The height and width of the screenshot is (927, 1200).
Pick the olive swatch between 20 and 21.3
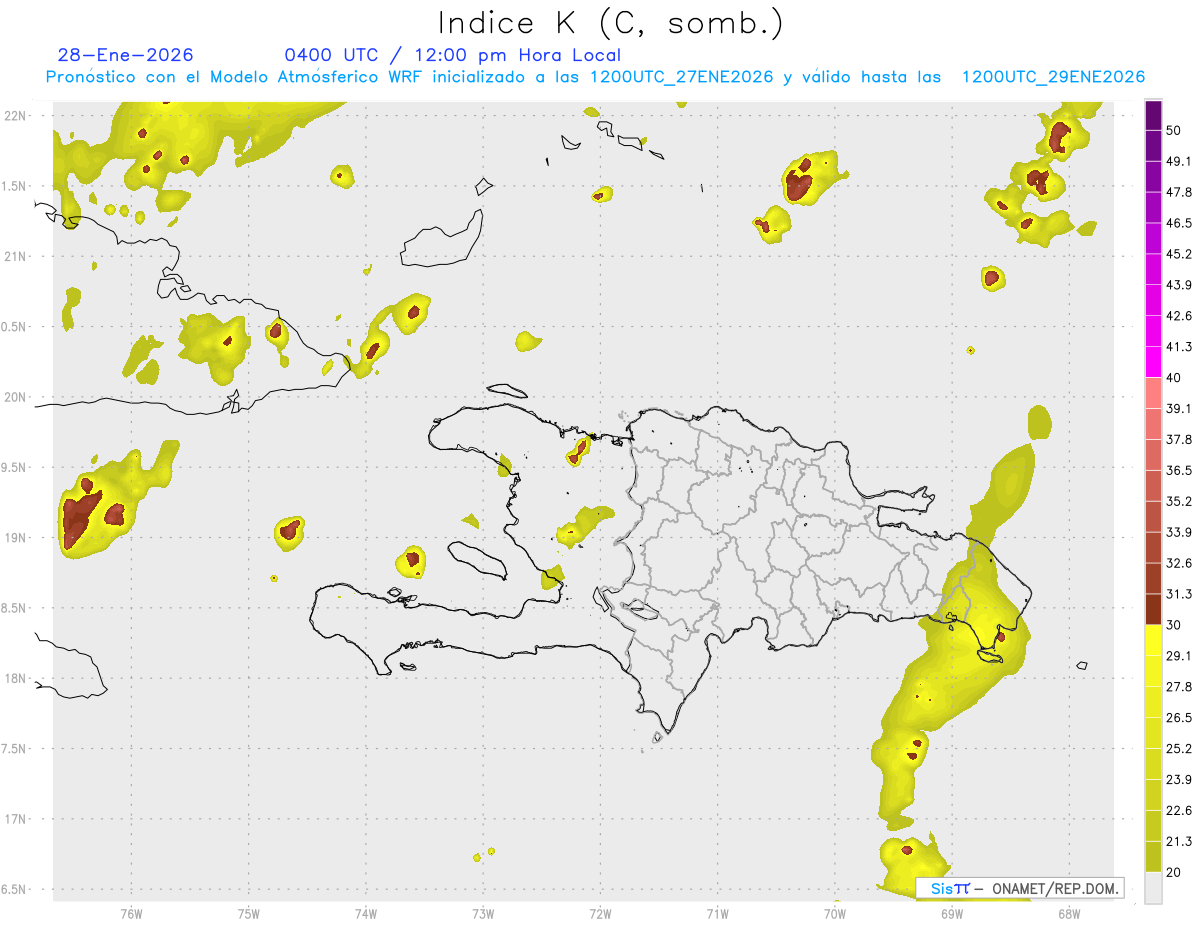pyautogui.click(x=1153, y=857)
